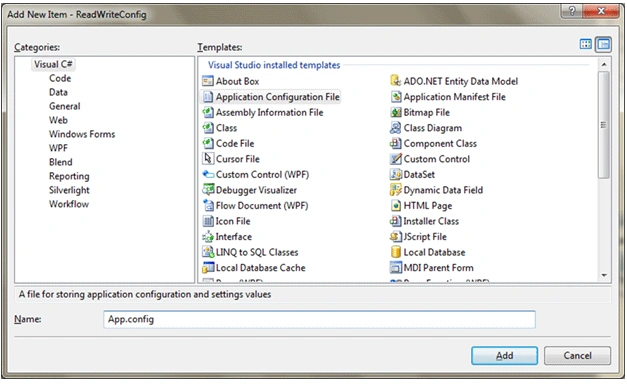The width and height of the screenshot is (627, 384).
Task: Select the Code File template icon
Action: tap(208, 143)
